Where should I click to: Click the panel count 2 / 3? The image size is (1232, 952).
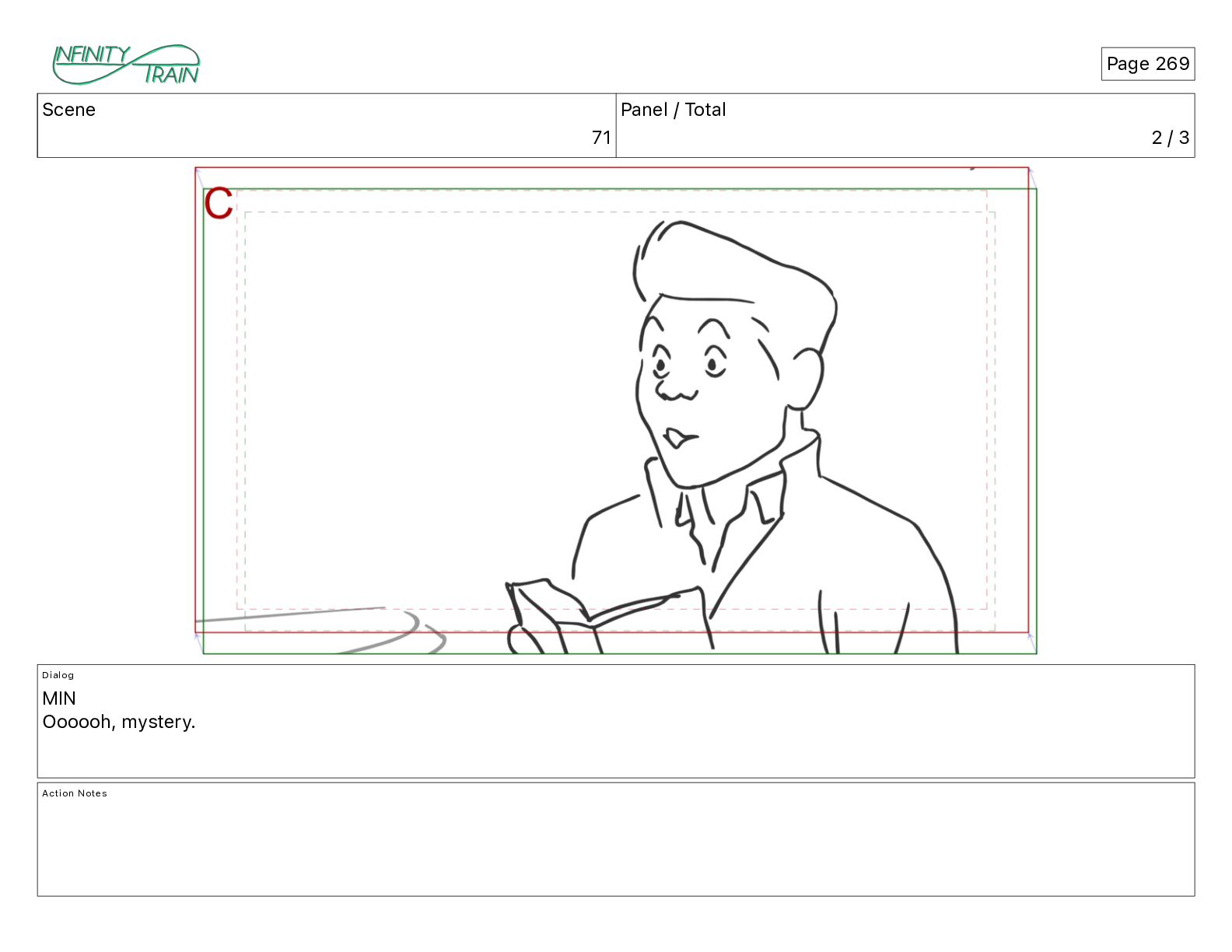coord(1170,138)
